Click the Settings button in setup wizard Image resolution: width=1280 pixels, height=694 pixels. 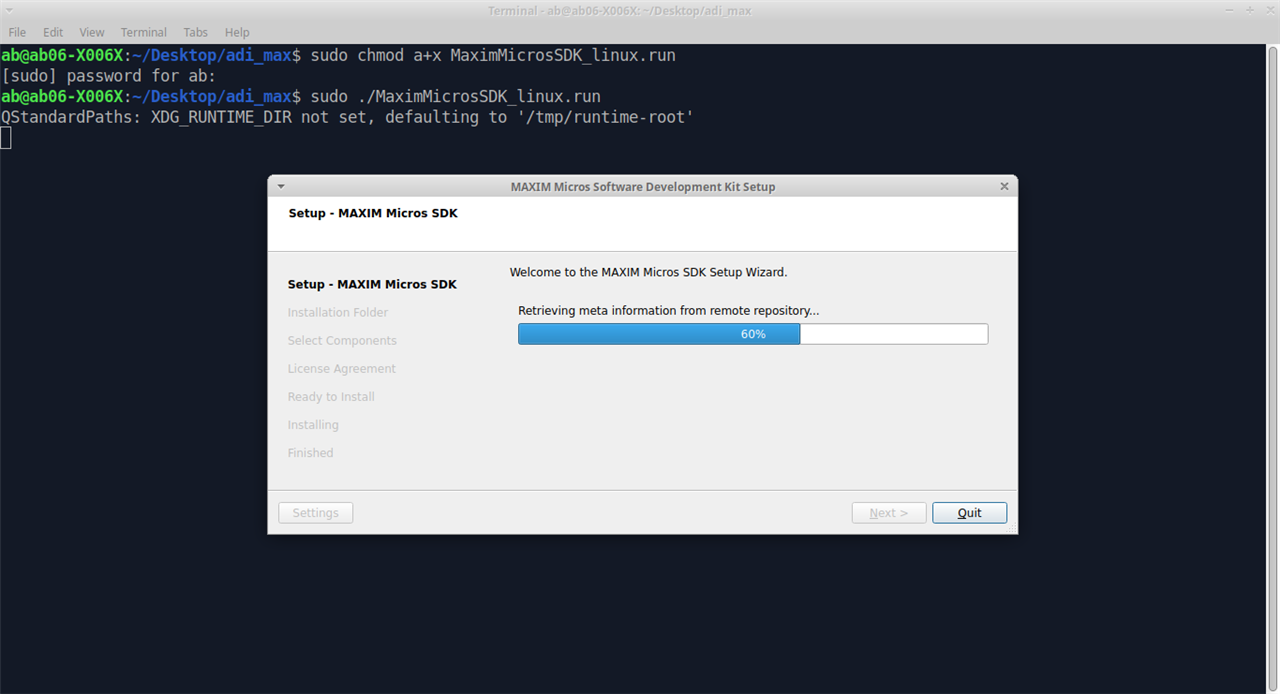(316, 513)
